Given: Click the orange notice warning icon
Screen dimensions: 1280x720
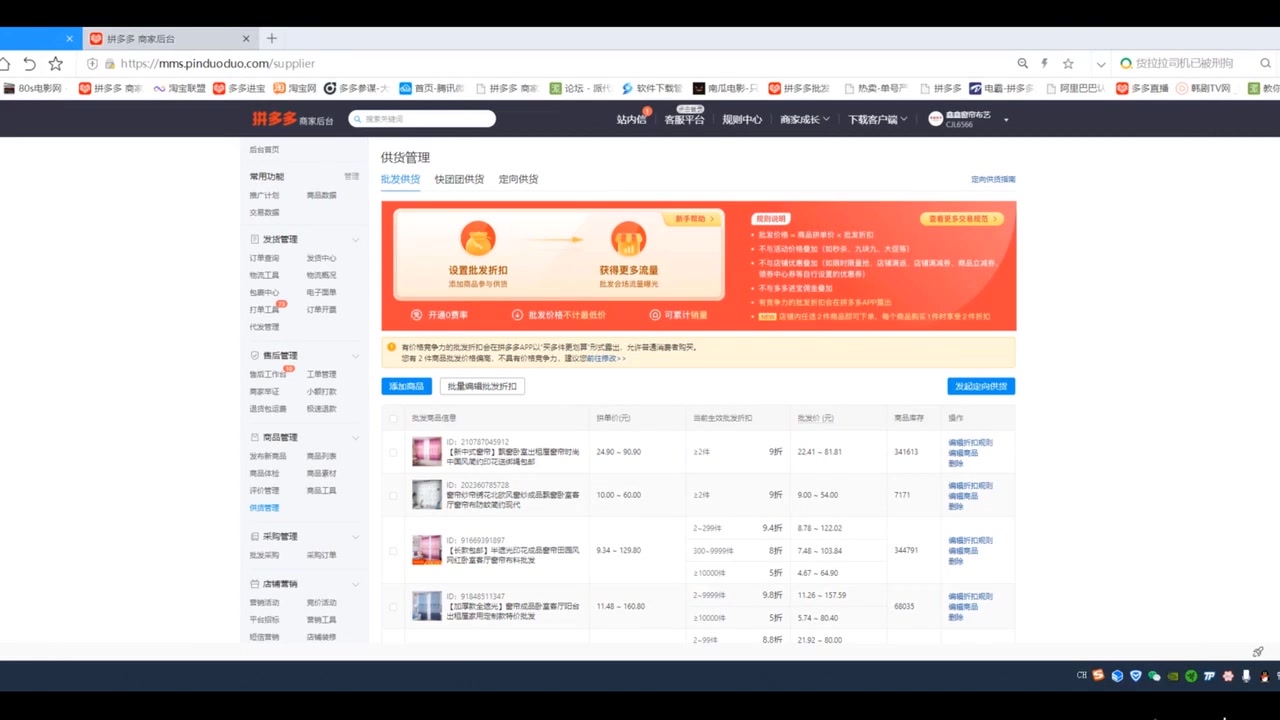Looking at the screenshot, I should (392, 347).
